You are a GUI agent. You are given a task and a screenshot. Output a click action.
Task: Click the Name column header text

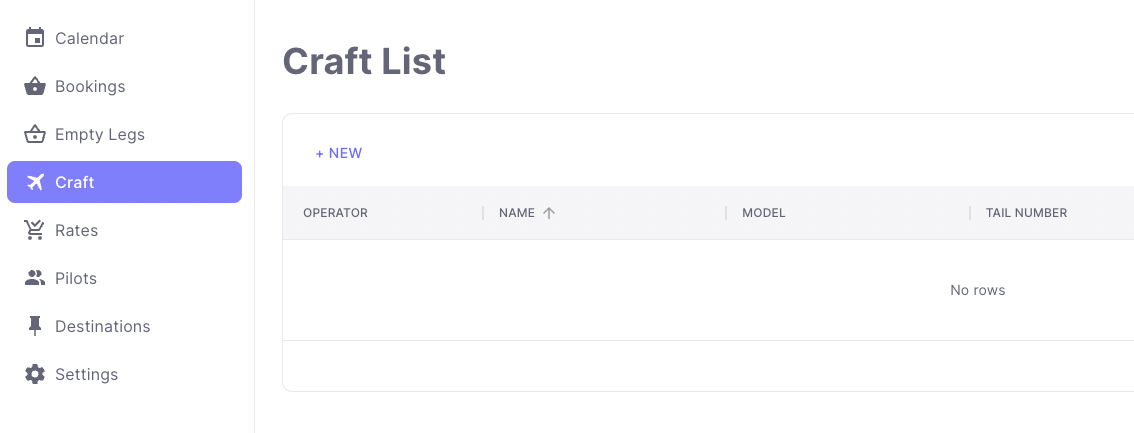click(517, 213)
